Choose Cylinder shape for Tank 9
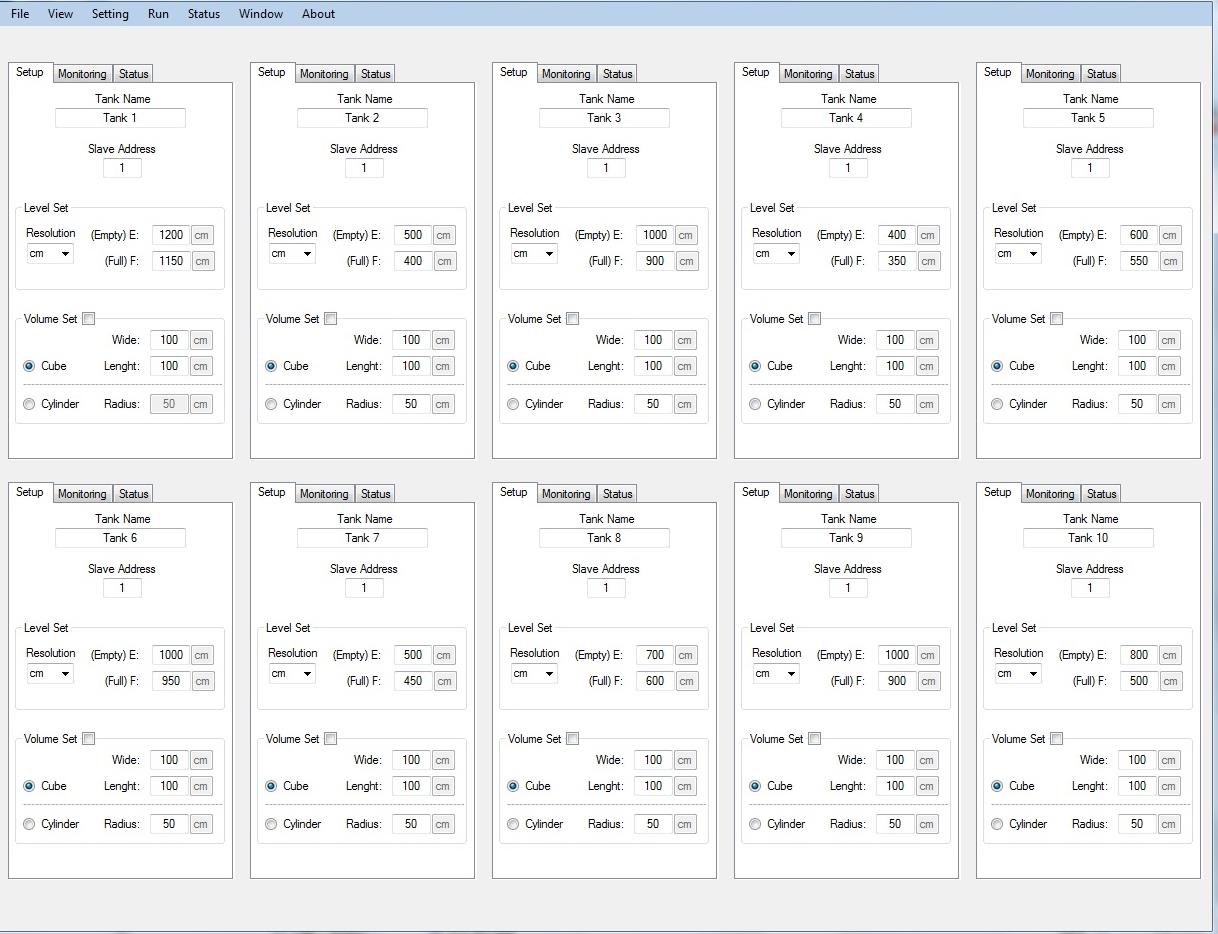 (x=755, y=824)
